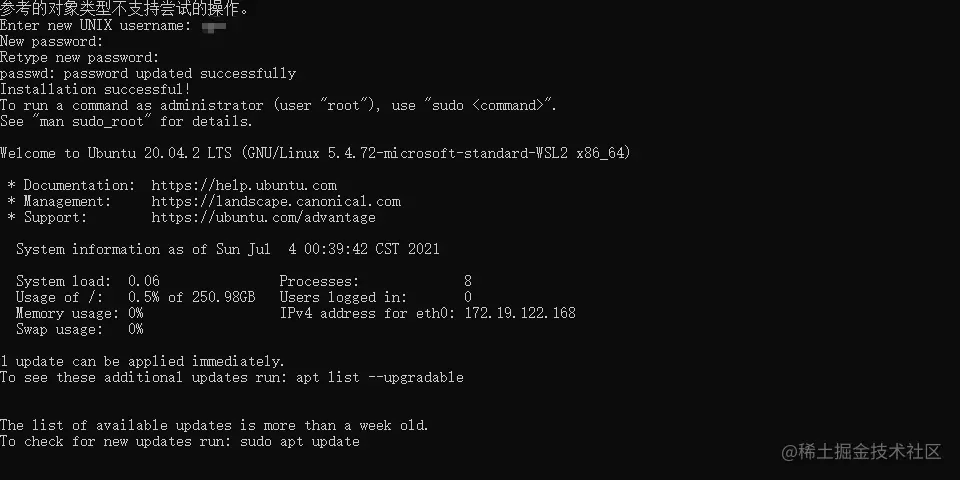Click the blurred UNIX username value
The image size is (960, 480).
[214, 26]
